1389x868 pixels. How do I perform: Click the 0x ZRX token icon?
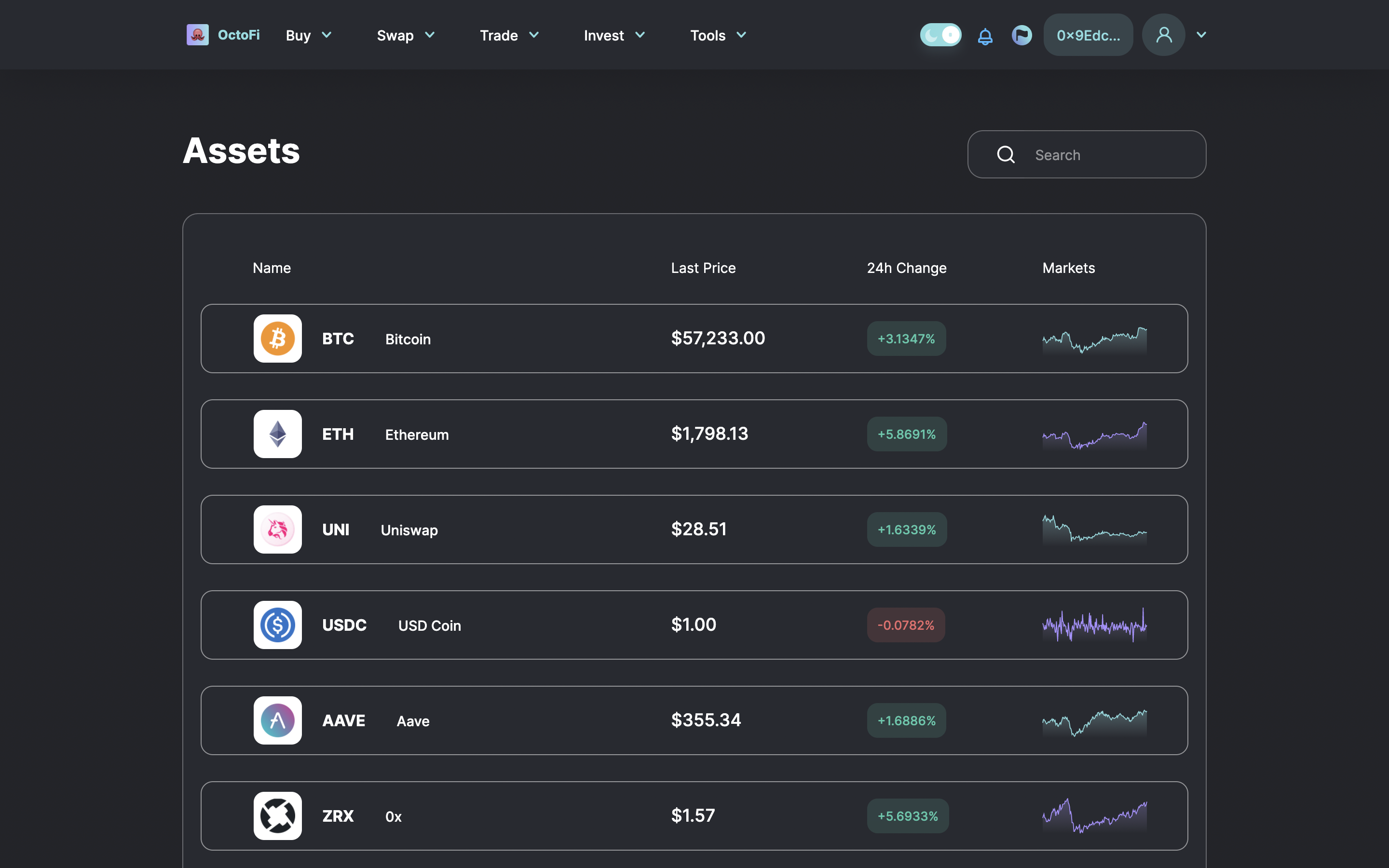(278, 816)
